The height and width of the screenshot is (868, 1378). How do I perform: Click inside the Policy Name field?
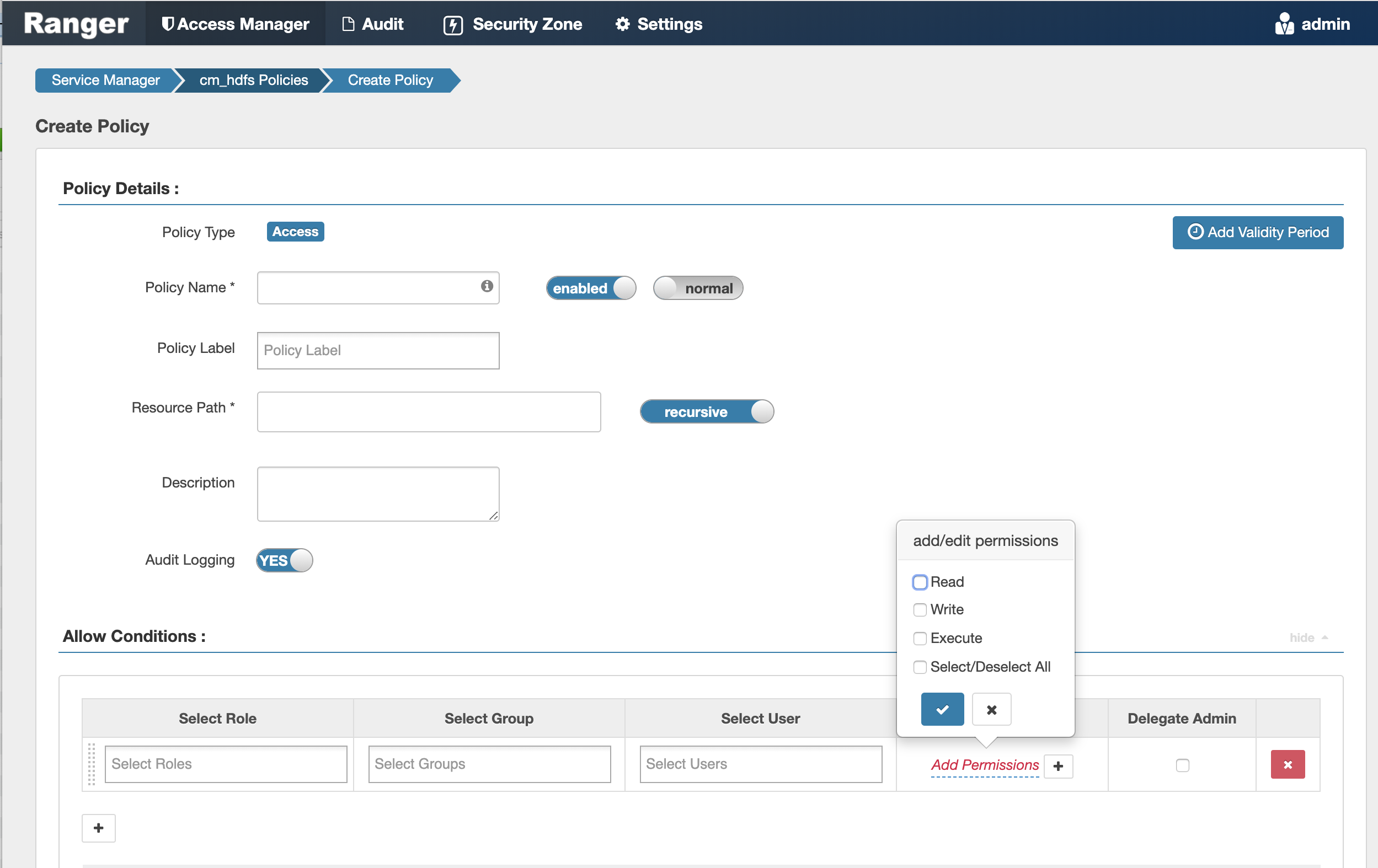(x=372, y=288)
